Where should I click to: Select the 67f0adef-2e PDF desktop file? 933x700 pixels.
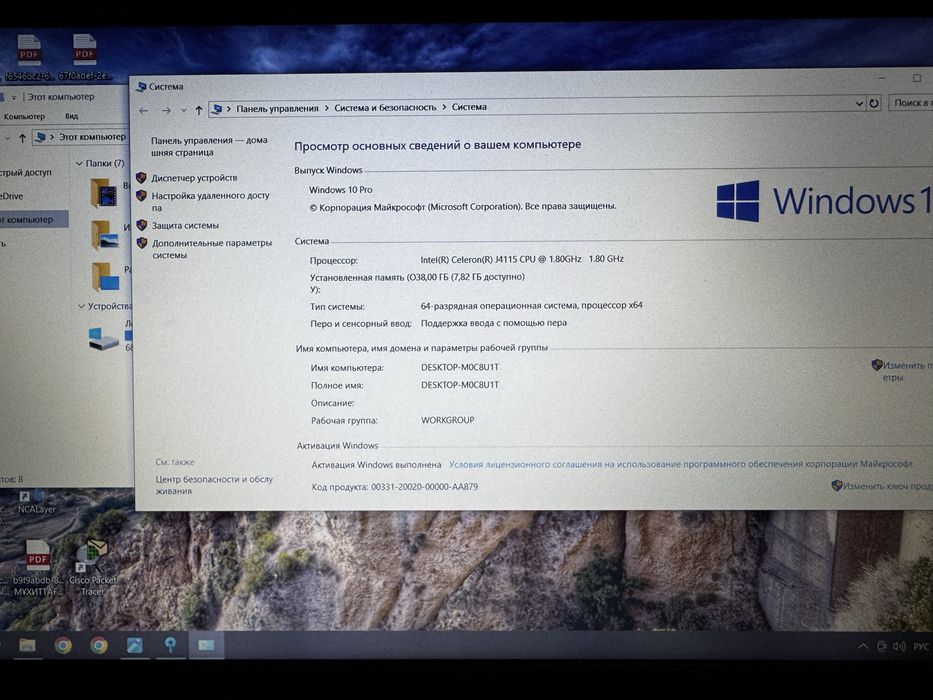pos(84,58)
